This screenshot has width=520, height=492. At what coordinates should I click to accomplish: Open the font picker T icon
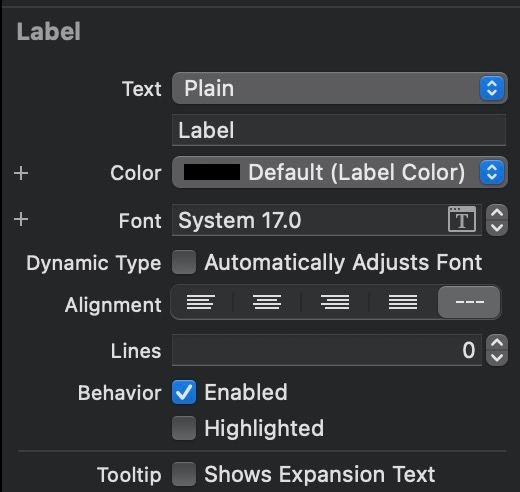coord(462,219)
